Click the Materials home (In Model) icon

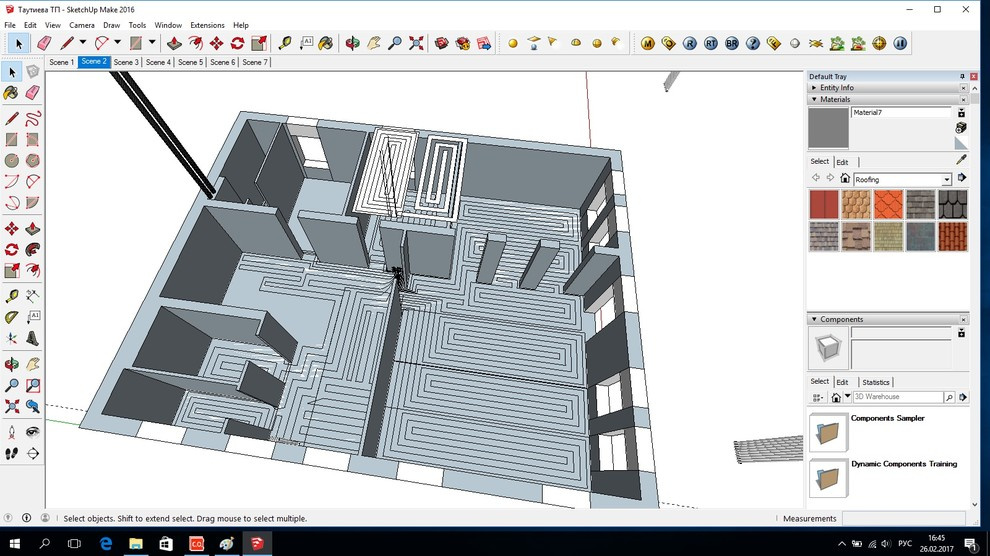[x=845, y=178]
